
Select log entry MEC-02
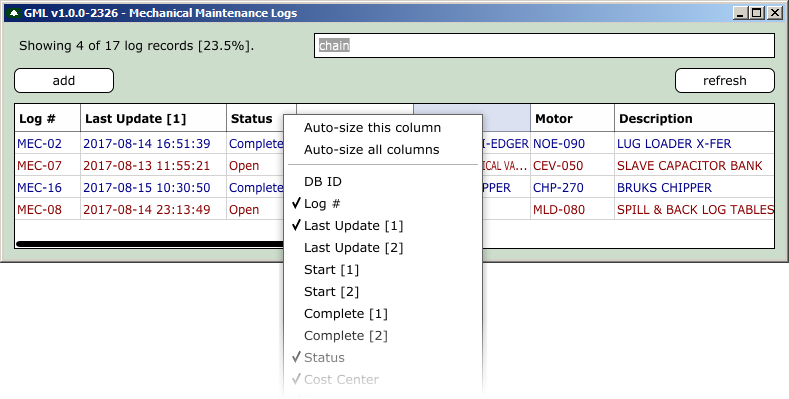pyautogui.click(x=39, y=144)
